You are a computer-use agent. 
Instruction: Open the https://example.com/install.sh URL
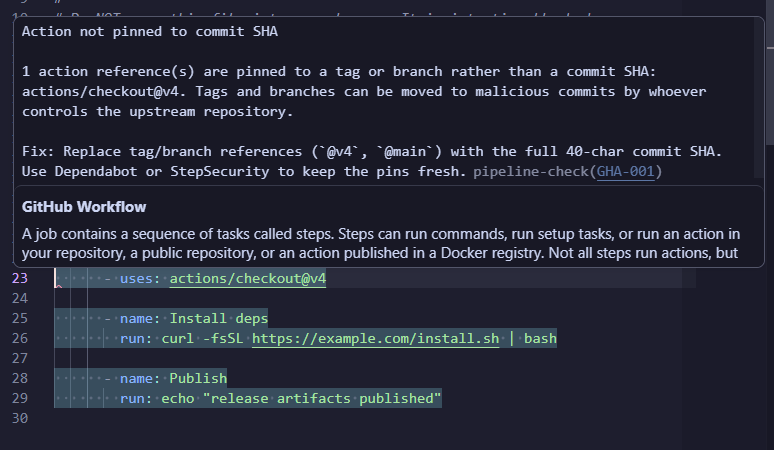pos(376,338)
